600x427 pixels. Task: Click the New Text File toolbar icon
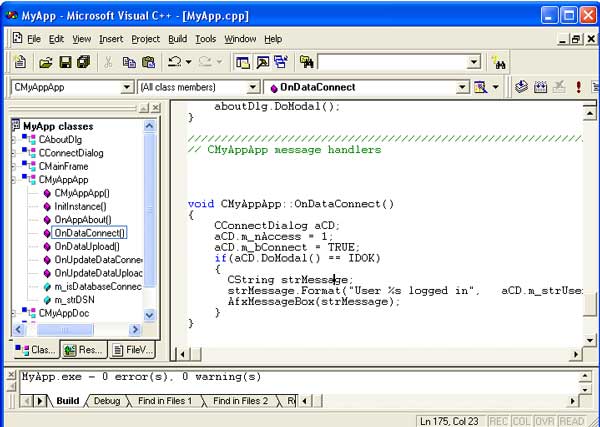point(20,62)
